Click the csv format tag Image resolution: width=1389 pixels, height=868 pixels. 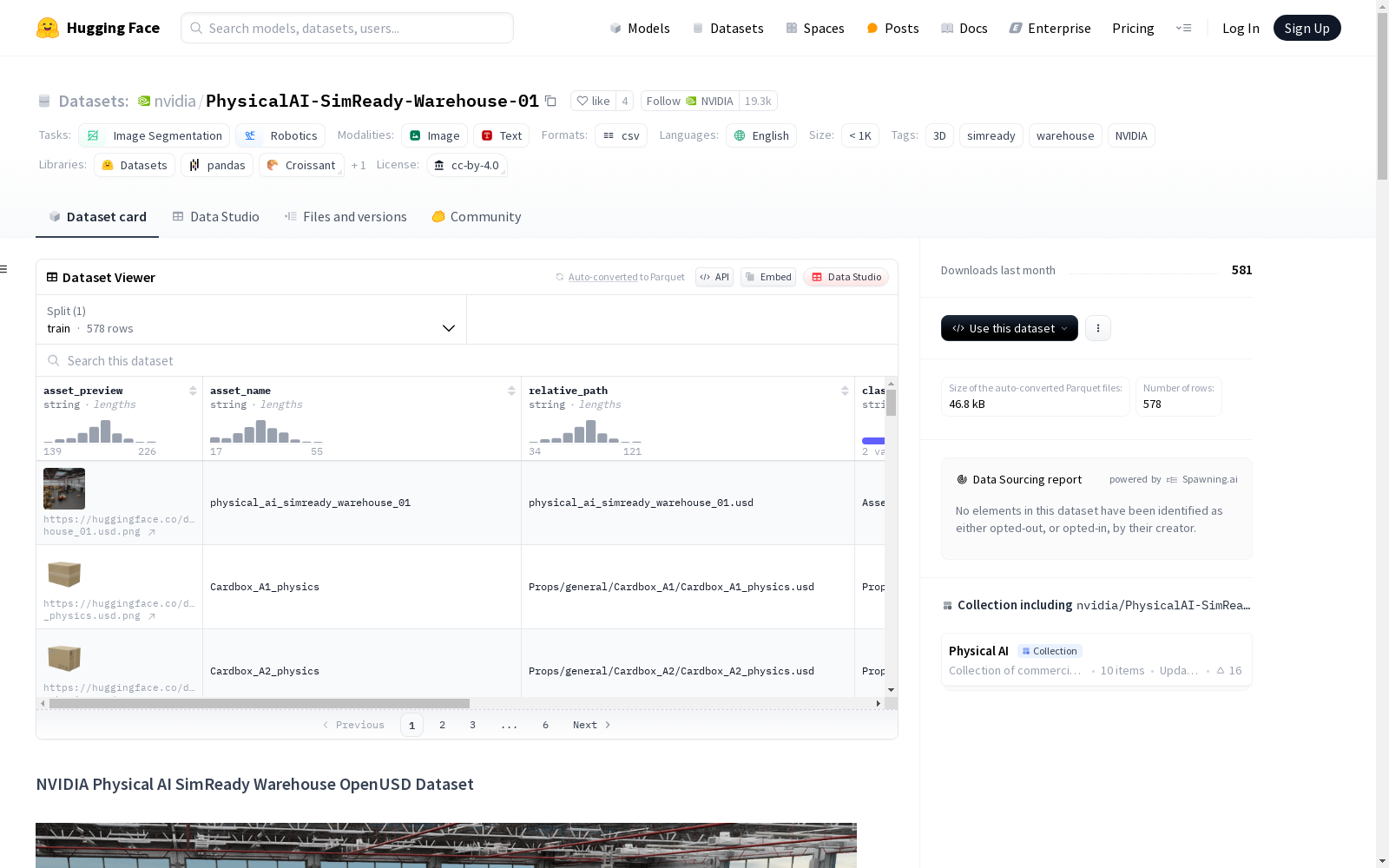pos(622,135)
